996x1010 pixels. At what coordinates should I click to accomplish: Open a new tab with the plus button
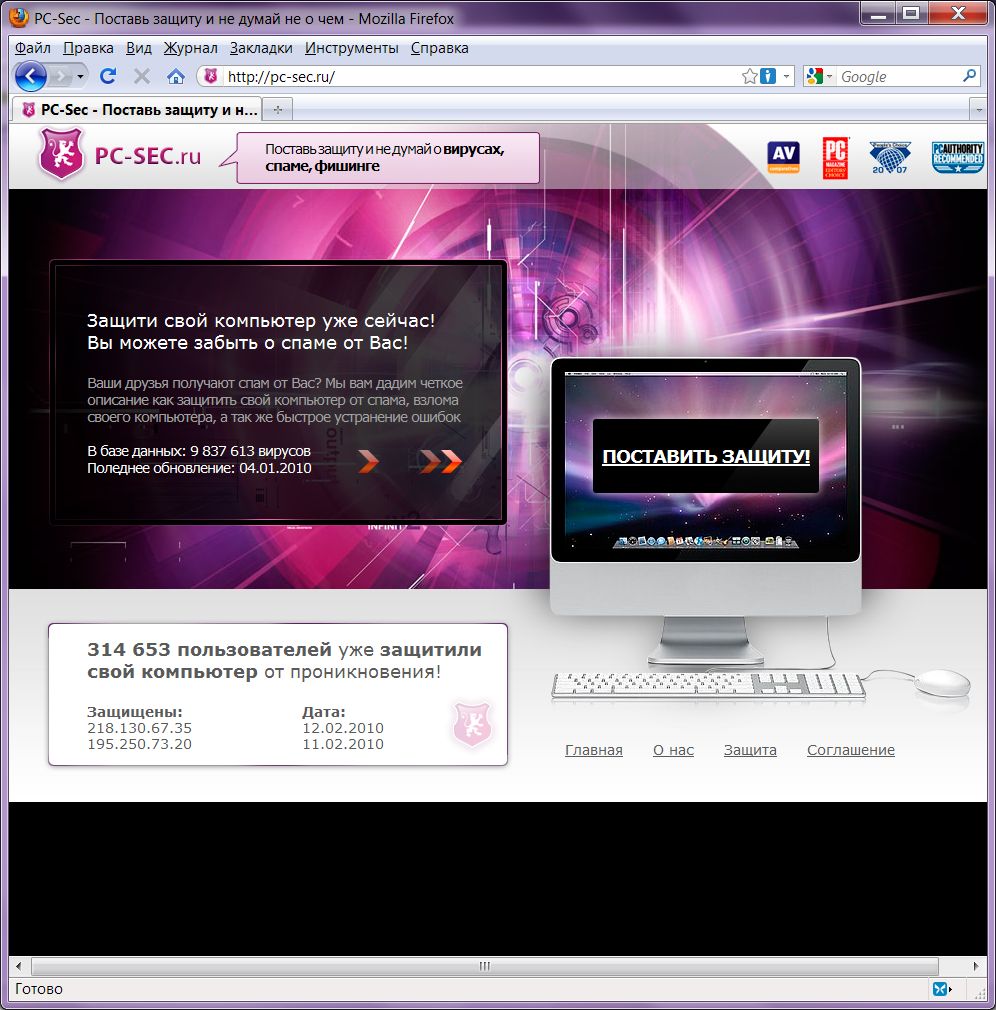click(x=278, y=110)
